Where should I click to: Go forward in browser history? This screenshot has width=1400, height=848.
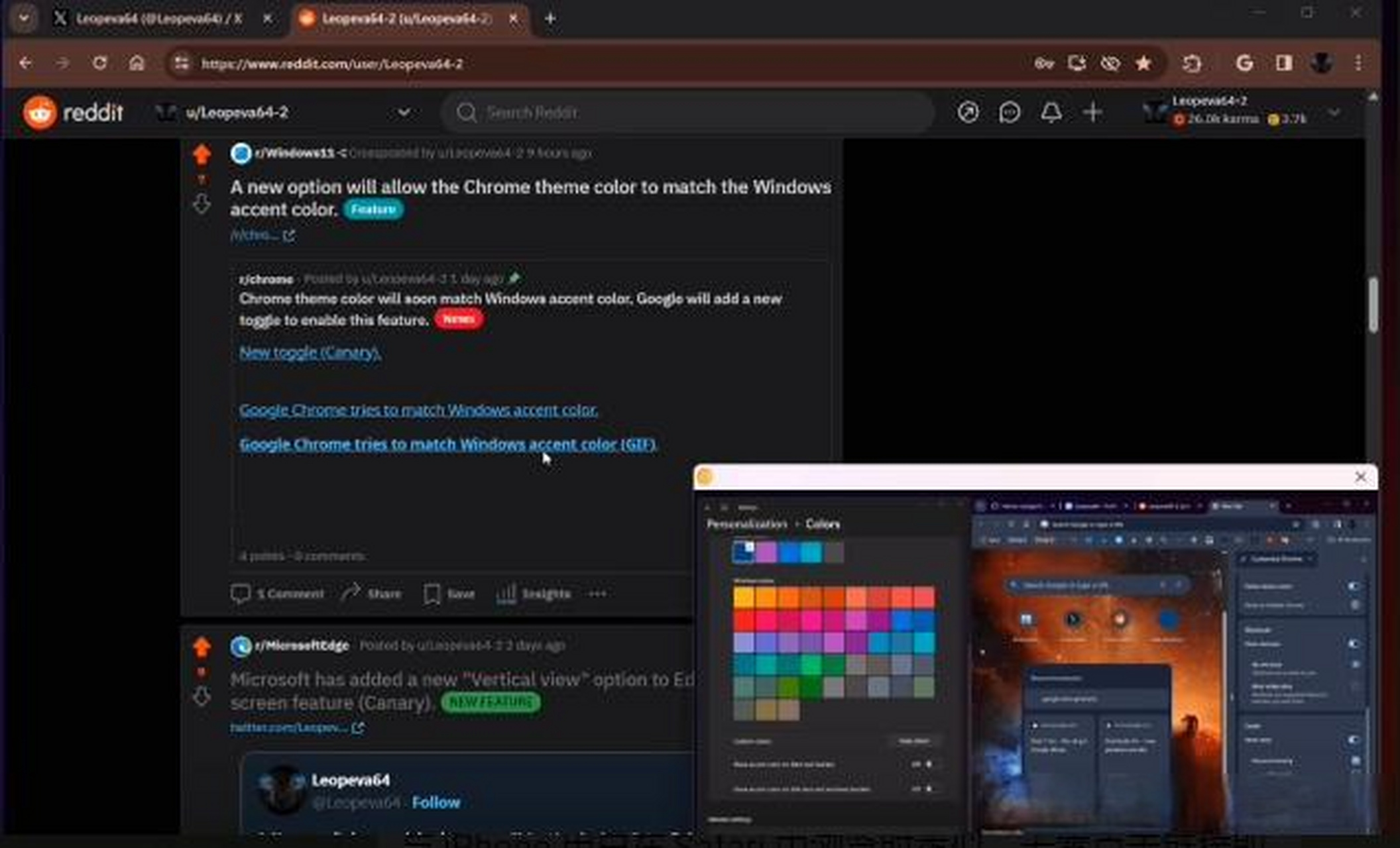click(62, 63)
